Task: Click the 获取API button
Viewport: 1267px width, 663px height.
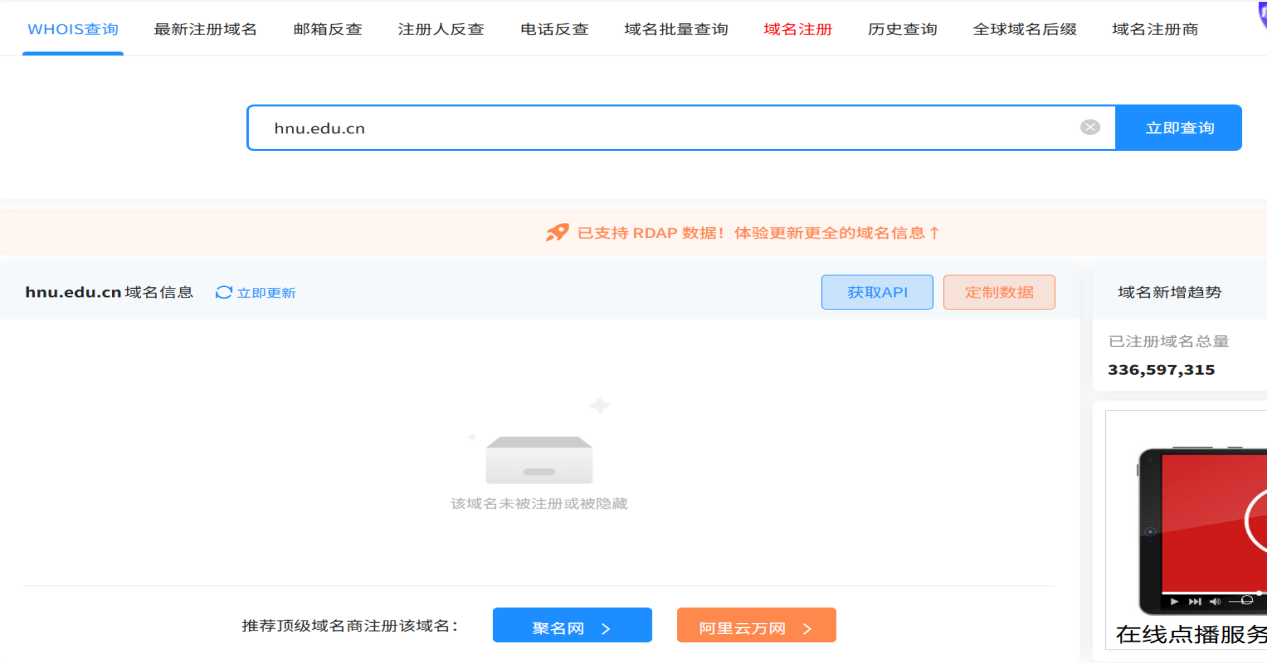Action: point(876,292)
